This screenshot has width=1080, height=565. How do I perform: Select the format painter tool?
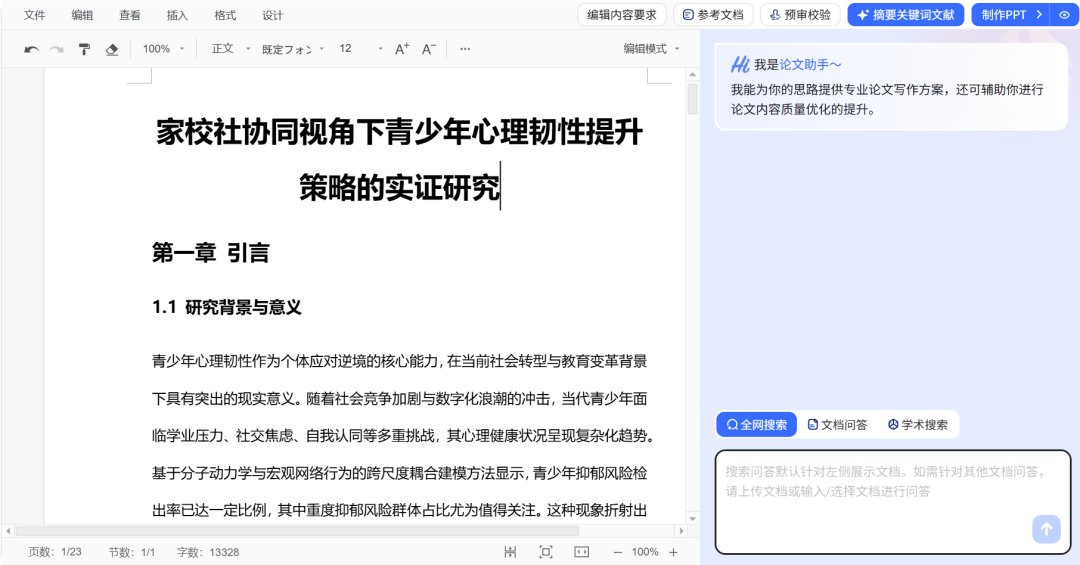click(85, 49)
